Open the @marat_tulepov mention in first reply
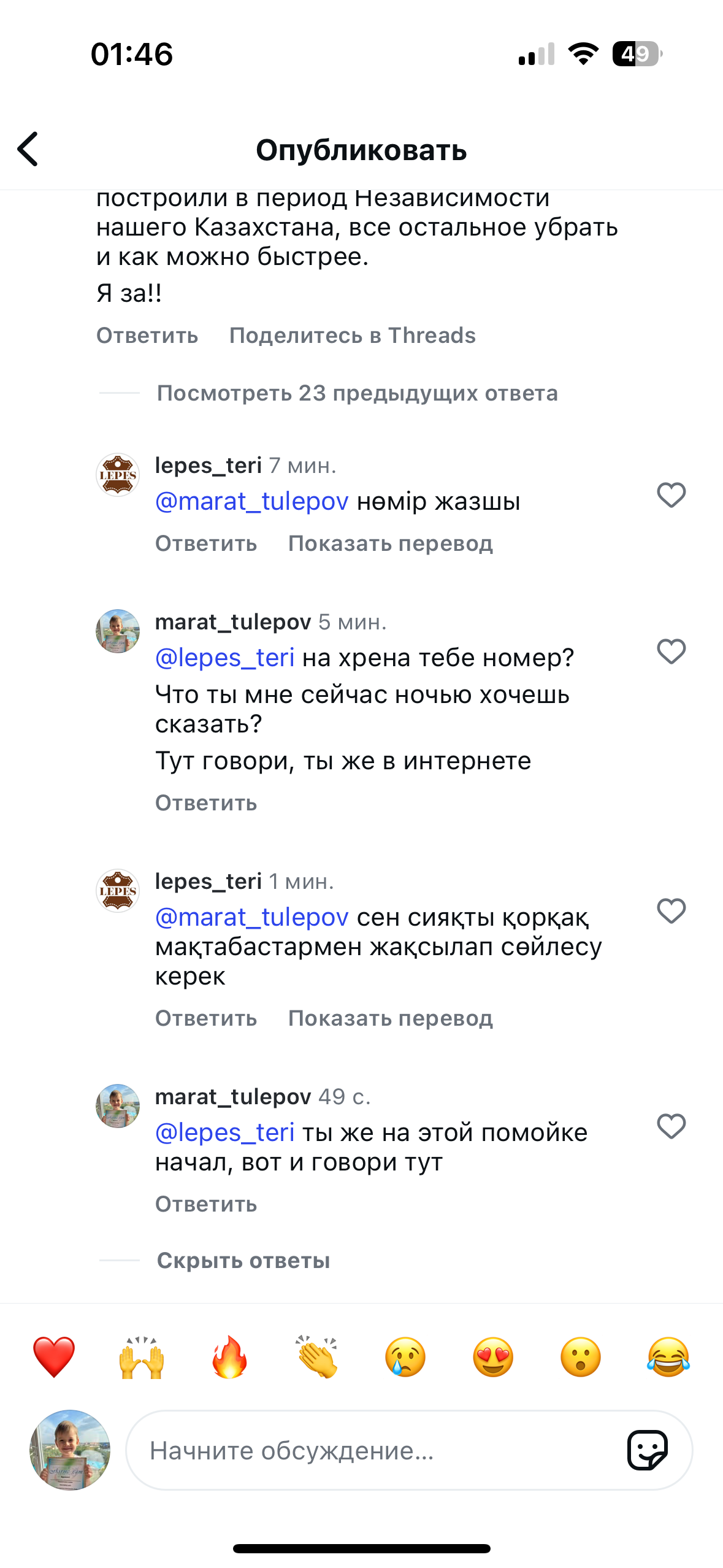This screenshot has width=723, height=1568. click(x=251, y=502)
